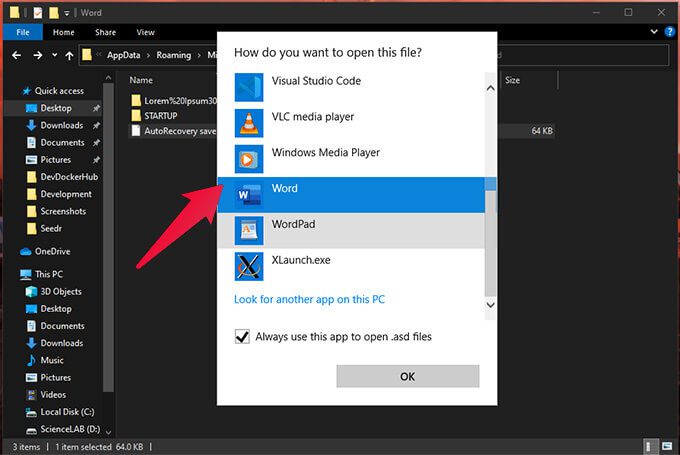
Task: Select the AutoRecovery save file name
Action: click(x=180, y=131)
